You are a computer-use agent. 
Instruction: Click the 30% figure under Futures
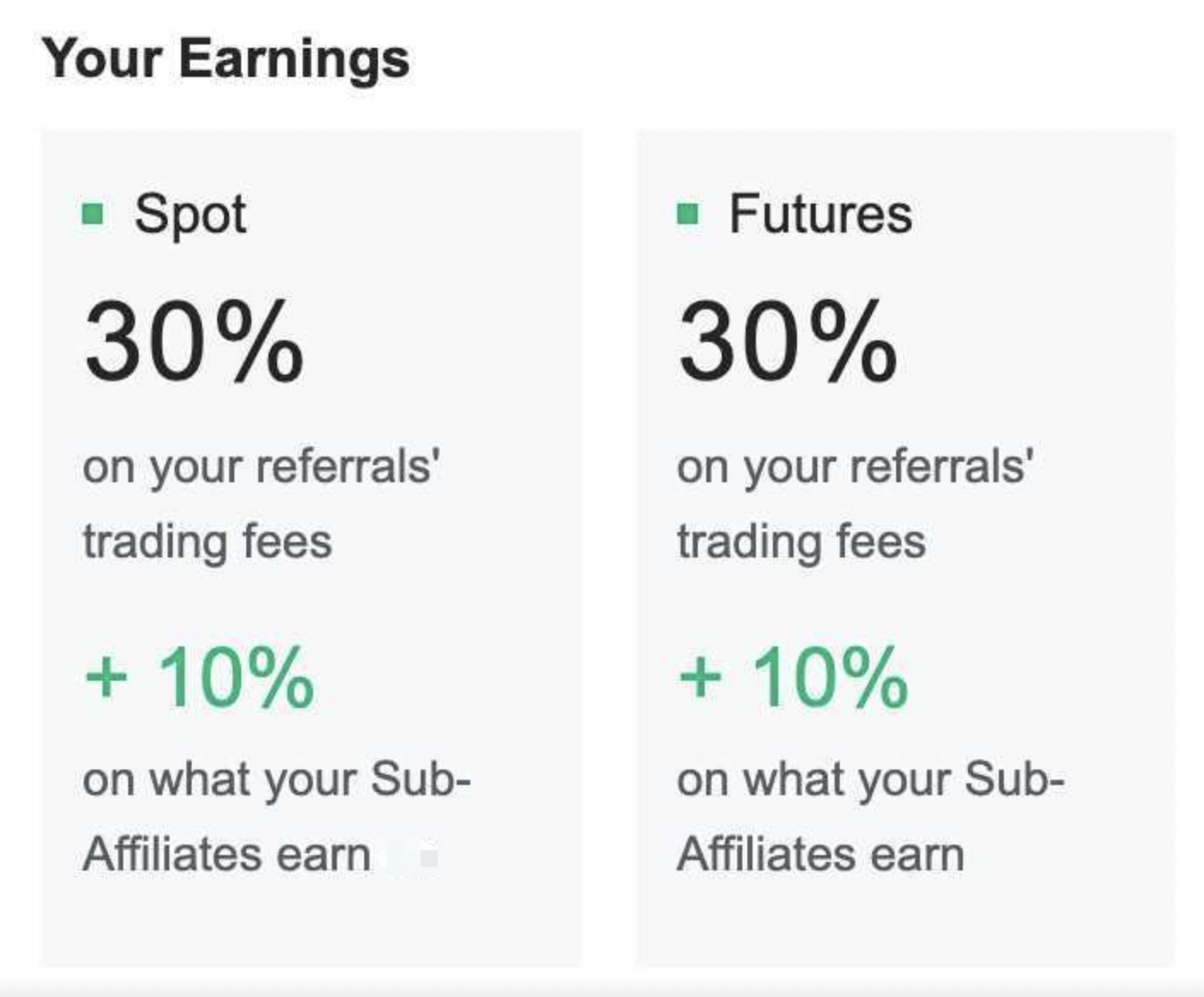point(788,342)
